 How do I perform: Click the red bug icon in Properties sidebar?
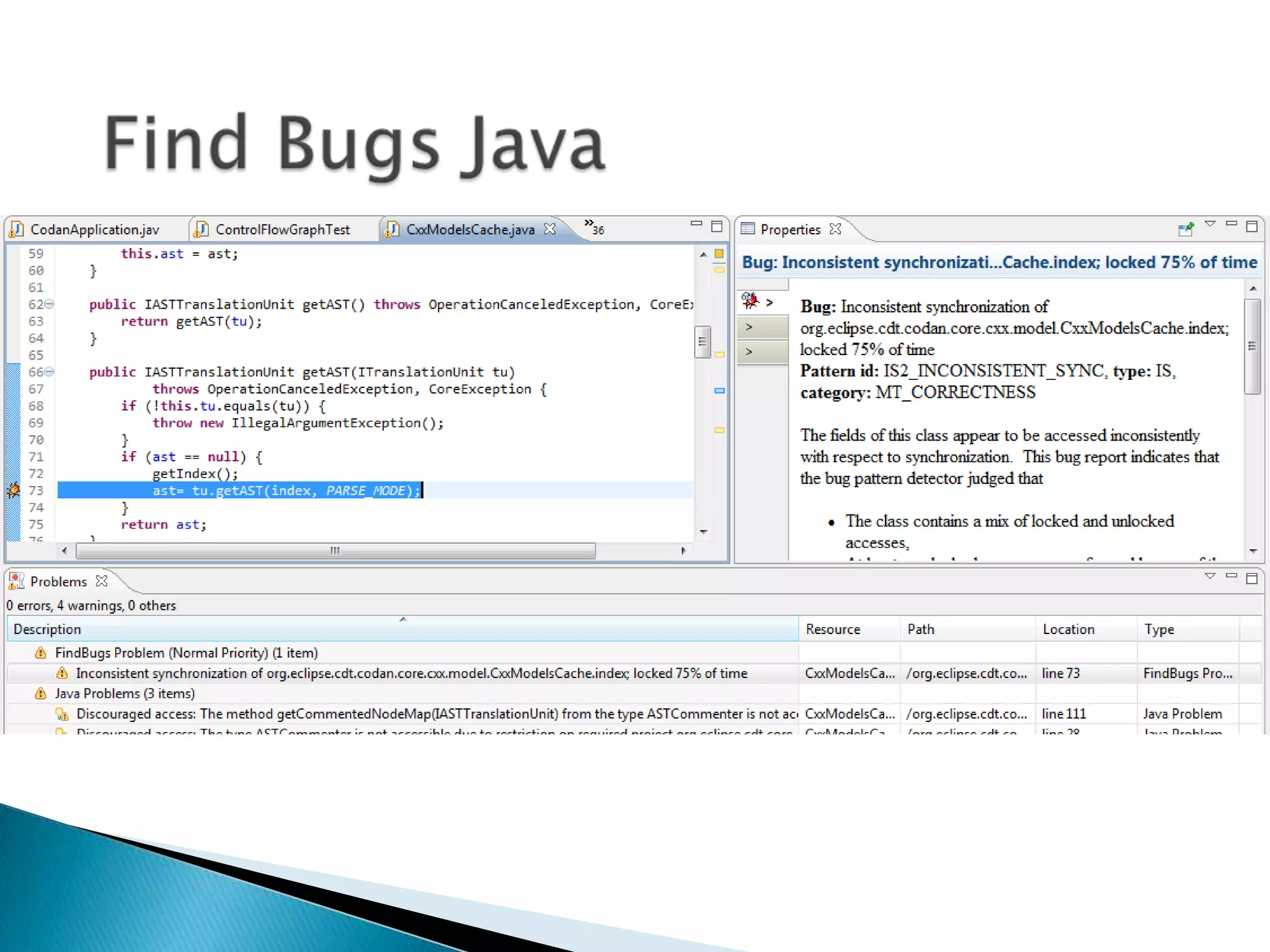[x=750, y=301]
